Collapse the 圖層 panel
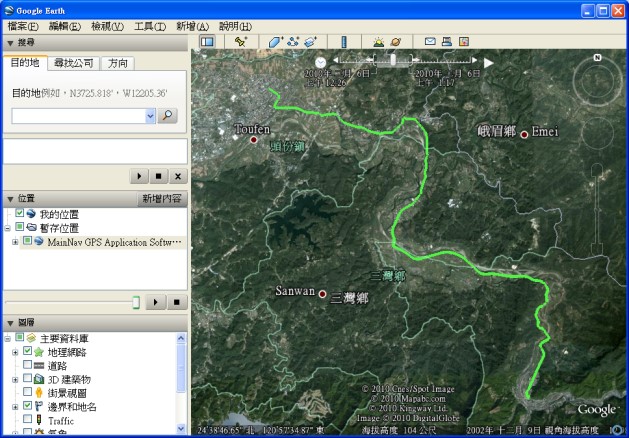 [x=10, y=323]
